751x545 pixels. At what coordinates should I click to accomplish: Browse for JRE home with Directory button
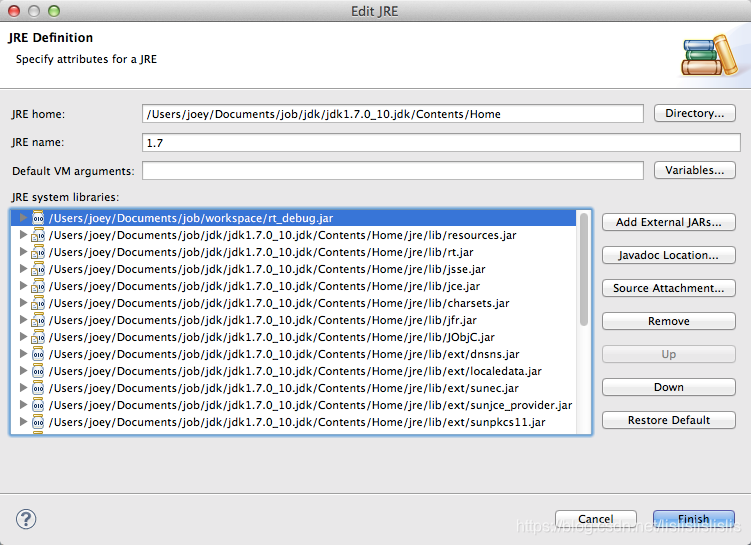click(694, 114)
